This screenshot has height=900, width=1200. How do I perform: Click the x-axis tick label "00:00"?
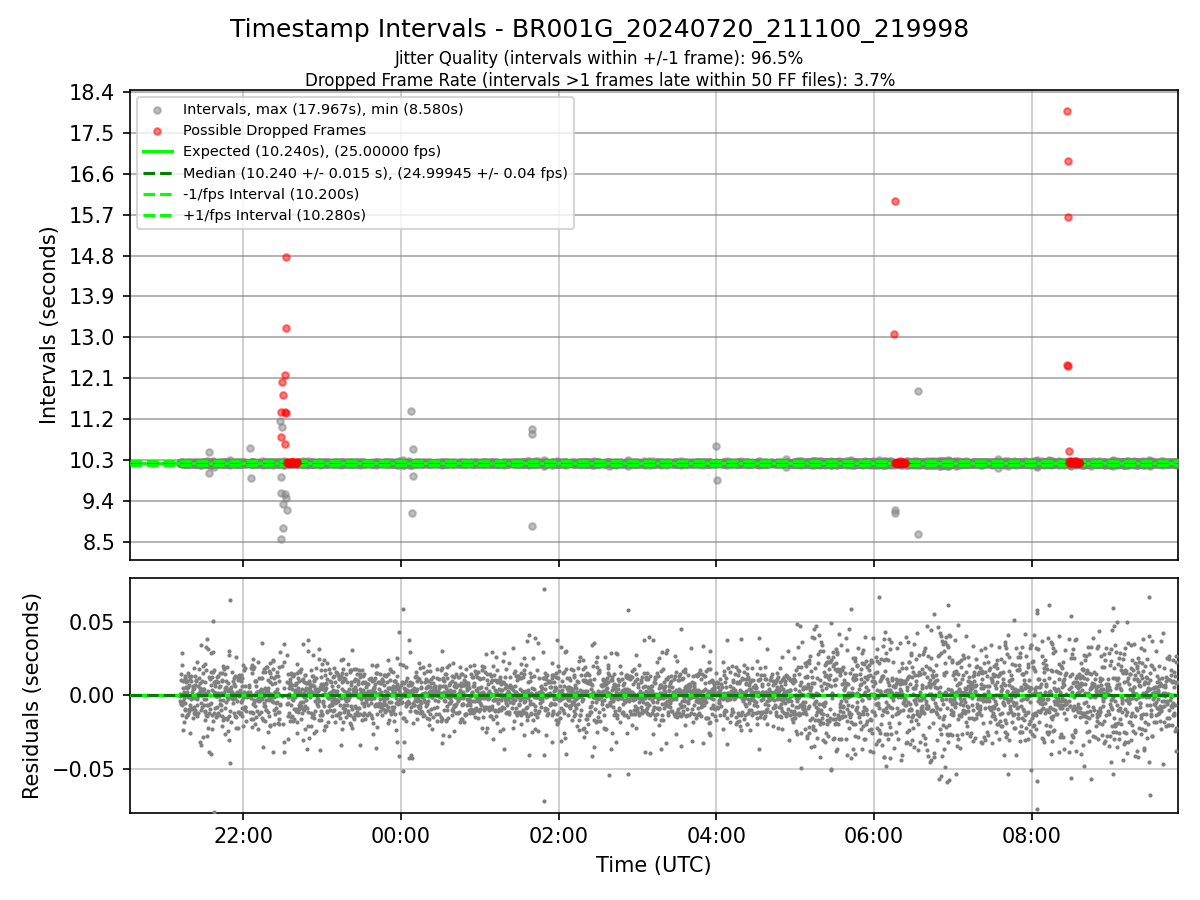pyautogui.click(x=401, y=835)
